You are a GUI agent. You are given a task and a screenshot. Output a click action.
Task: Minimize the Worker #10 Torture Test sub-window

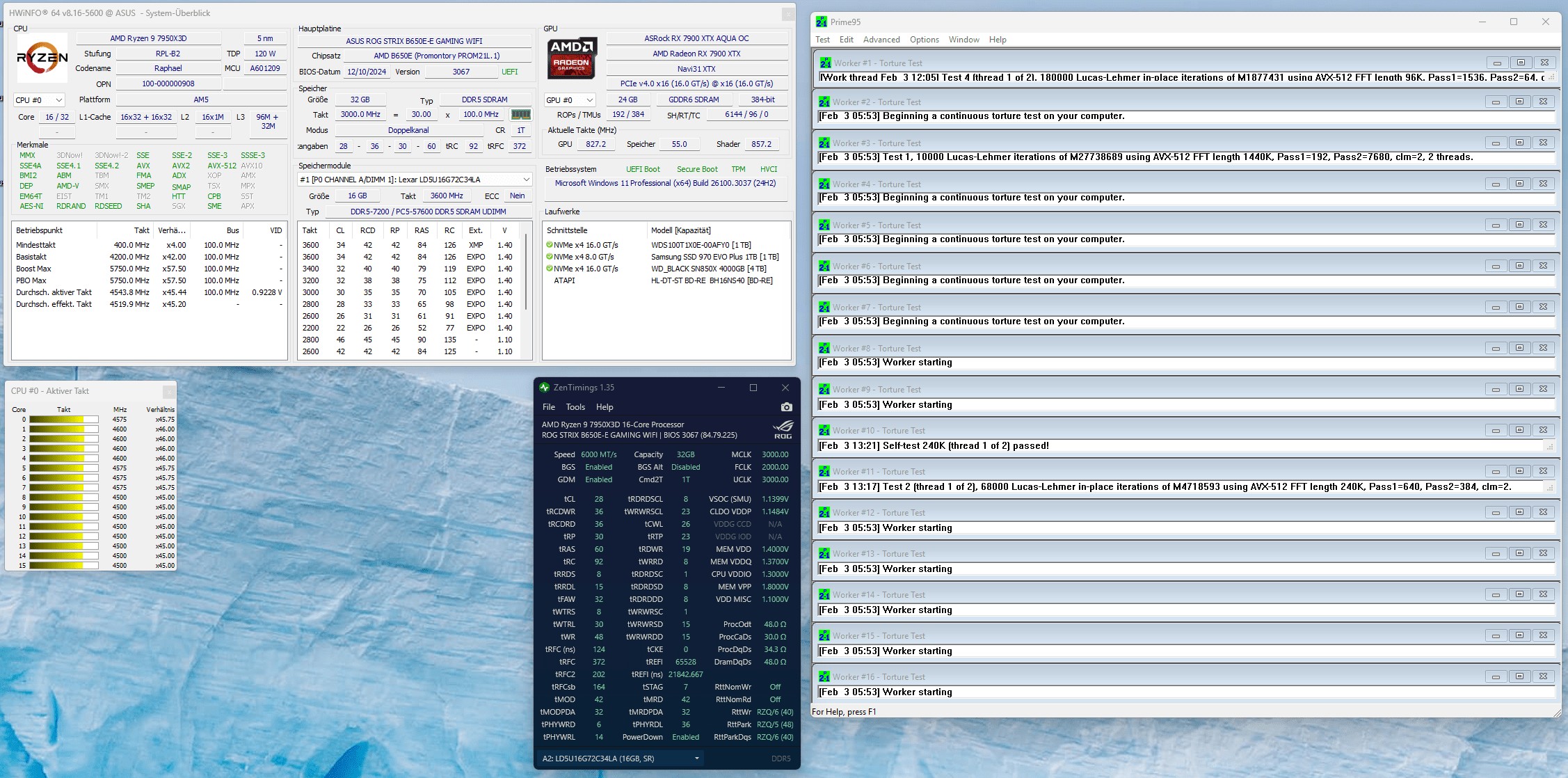coord(1496,430)
